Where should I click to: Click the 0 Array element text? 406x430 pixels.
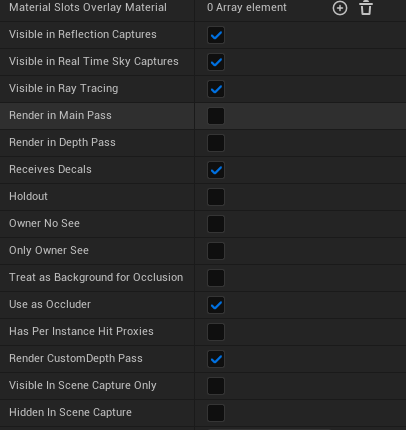coord(247,7)
